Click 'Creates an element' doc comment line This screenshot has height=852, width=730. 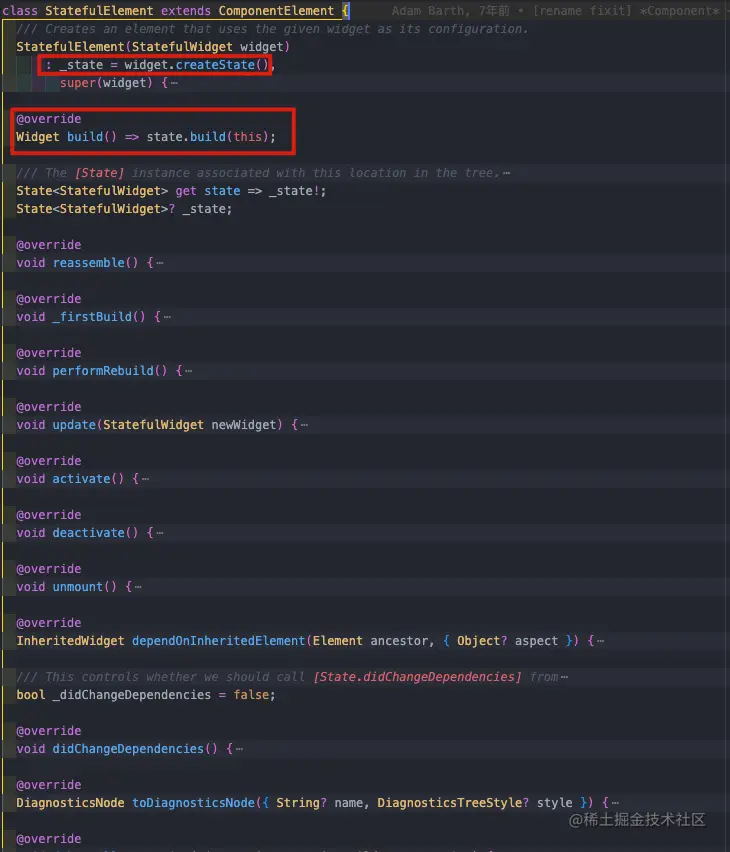pyautogui.click(x=272, y=29)
